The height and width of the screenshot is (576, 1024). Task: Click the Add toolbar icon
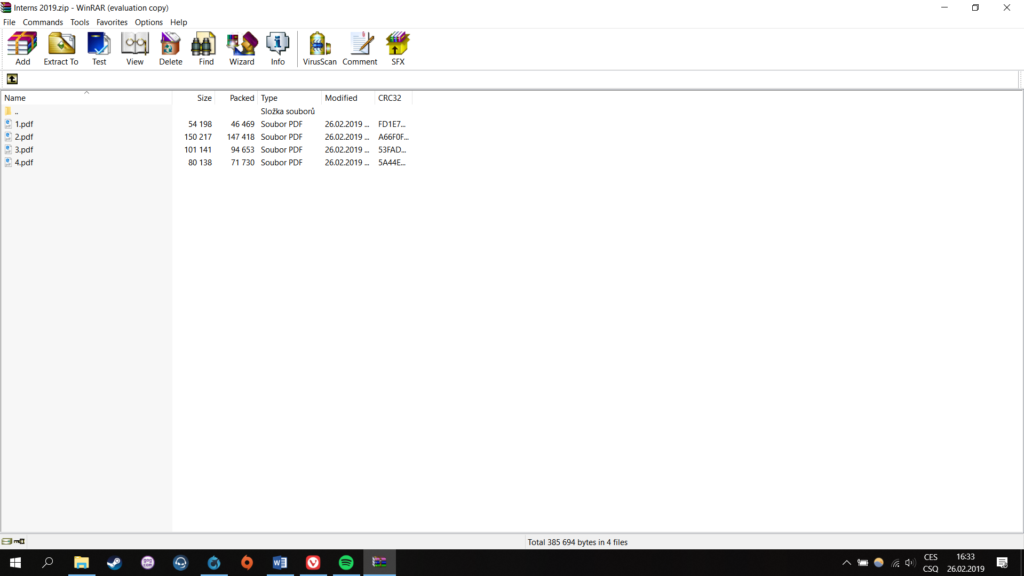click(x=22, y=49)
